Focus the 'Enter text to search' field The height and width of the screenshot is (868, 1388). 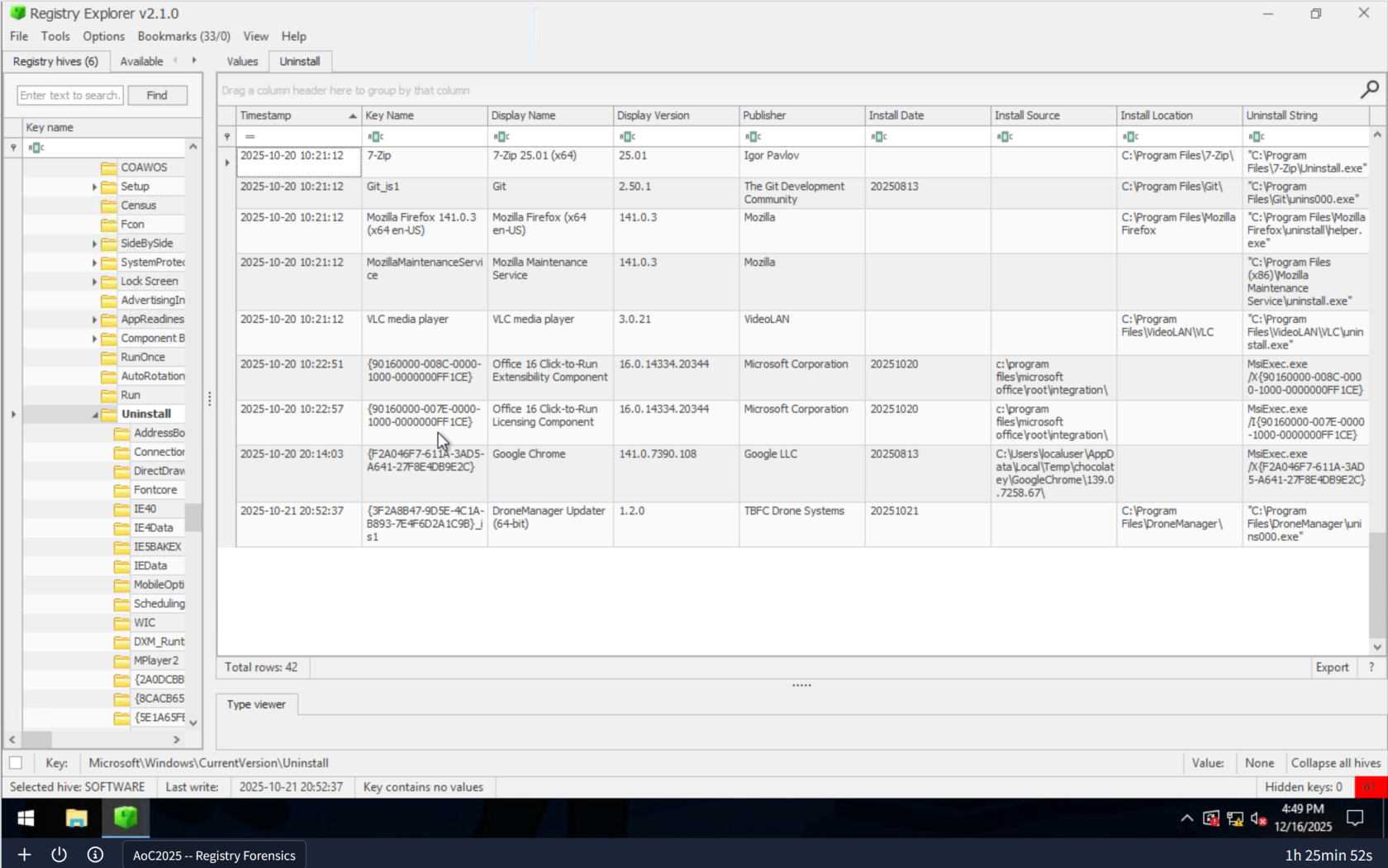[x=69, y=95]
